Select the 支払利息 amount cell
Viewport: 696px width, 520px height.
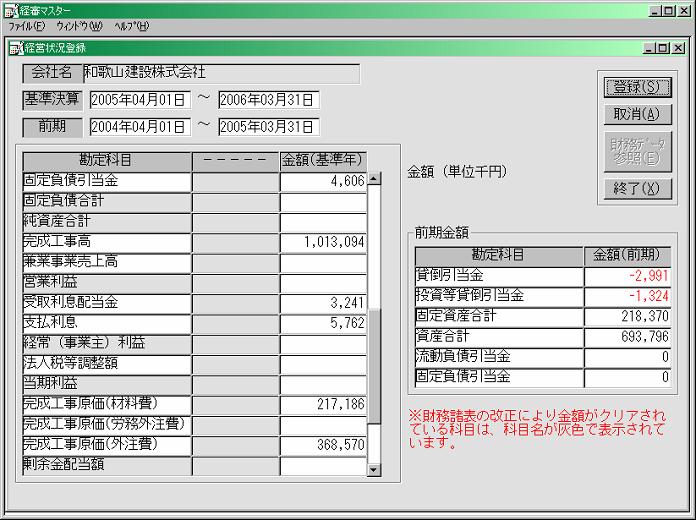(x=323, y=323)
